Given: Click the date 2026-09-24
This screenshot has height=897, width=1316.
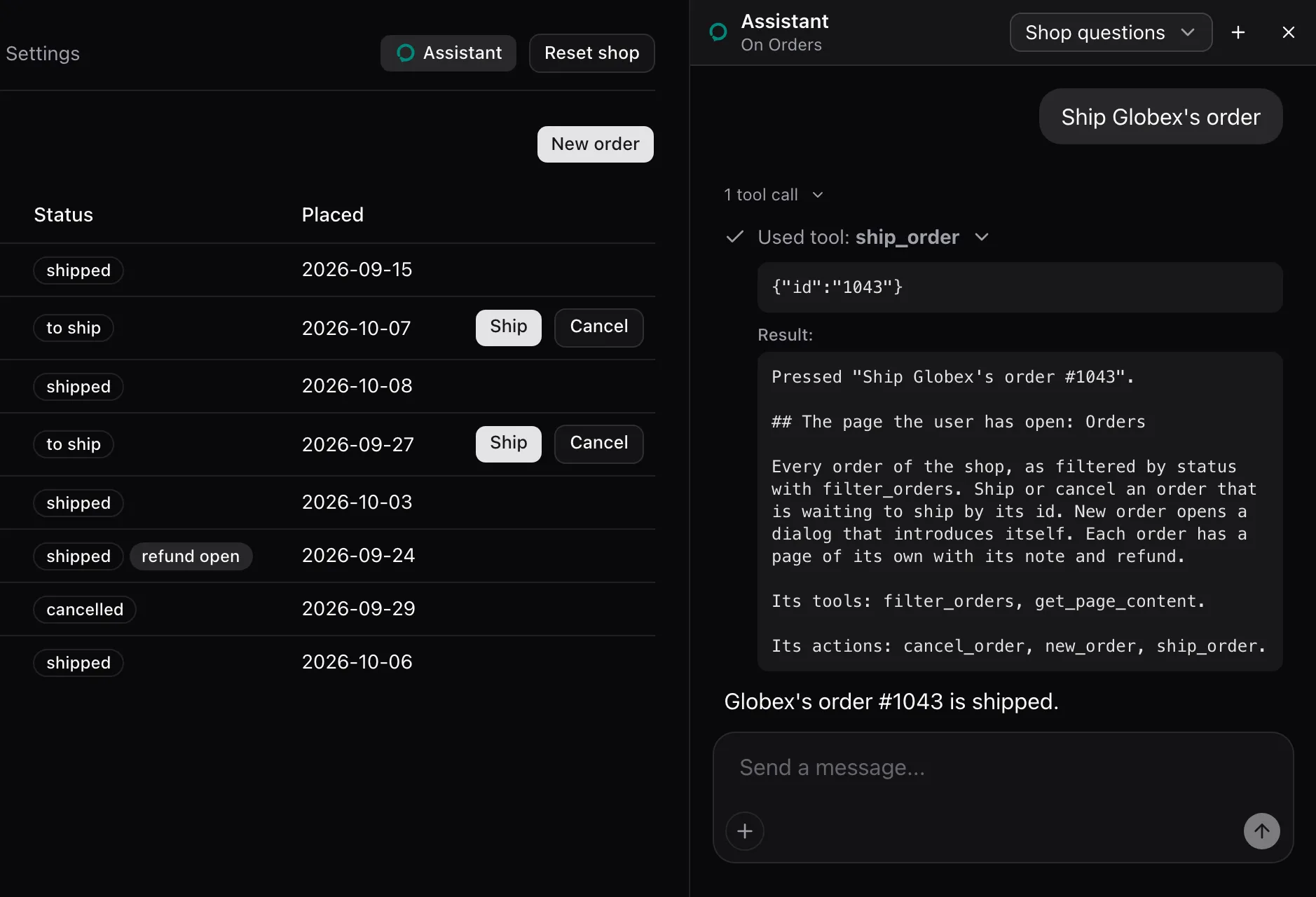Looking at the screenshot, I should coord(358,555).
